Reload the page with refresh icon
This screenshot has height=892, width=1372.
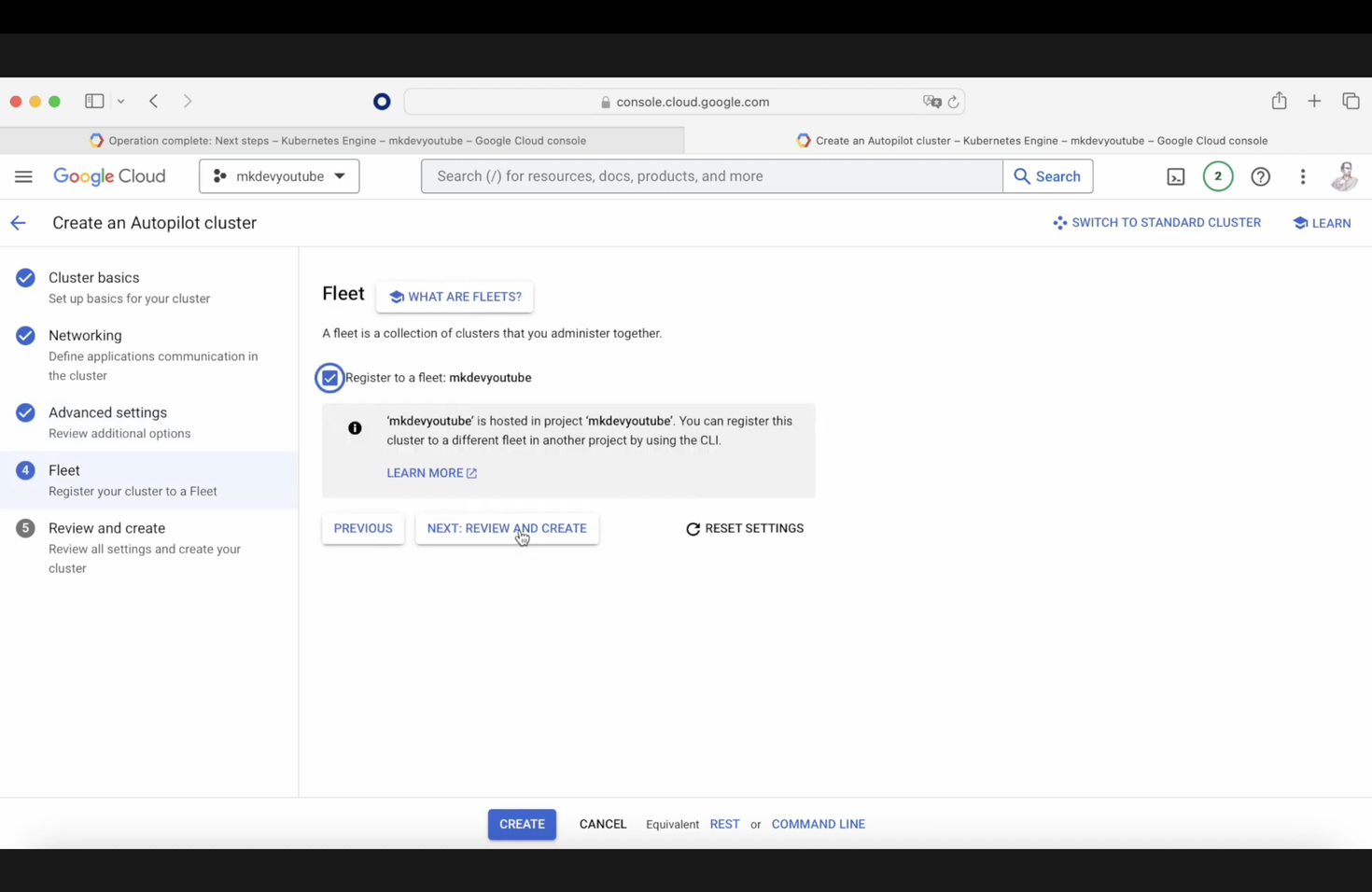pos(953,102)
